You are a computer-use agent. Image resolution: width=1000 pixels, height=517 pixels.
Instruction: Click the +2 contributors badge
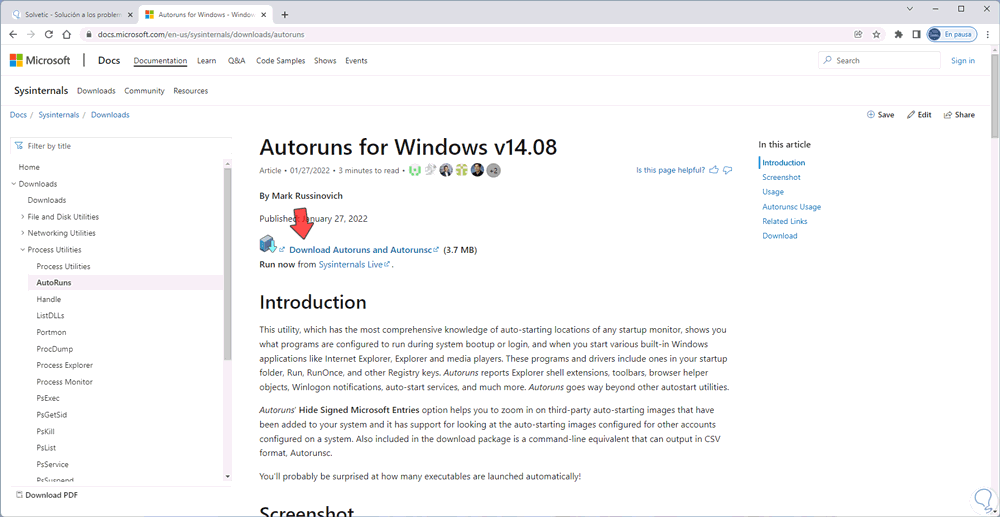(x=493, y=170)
